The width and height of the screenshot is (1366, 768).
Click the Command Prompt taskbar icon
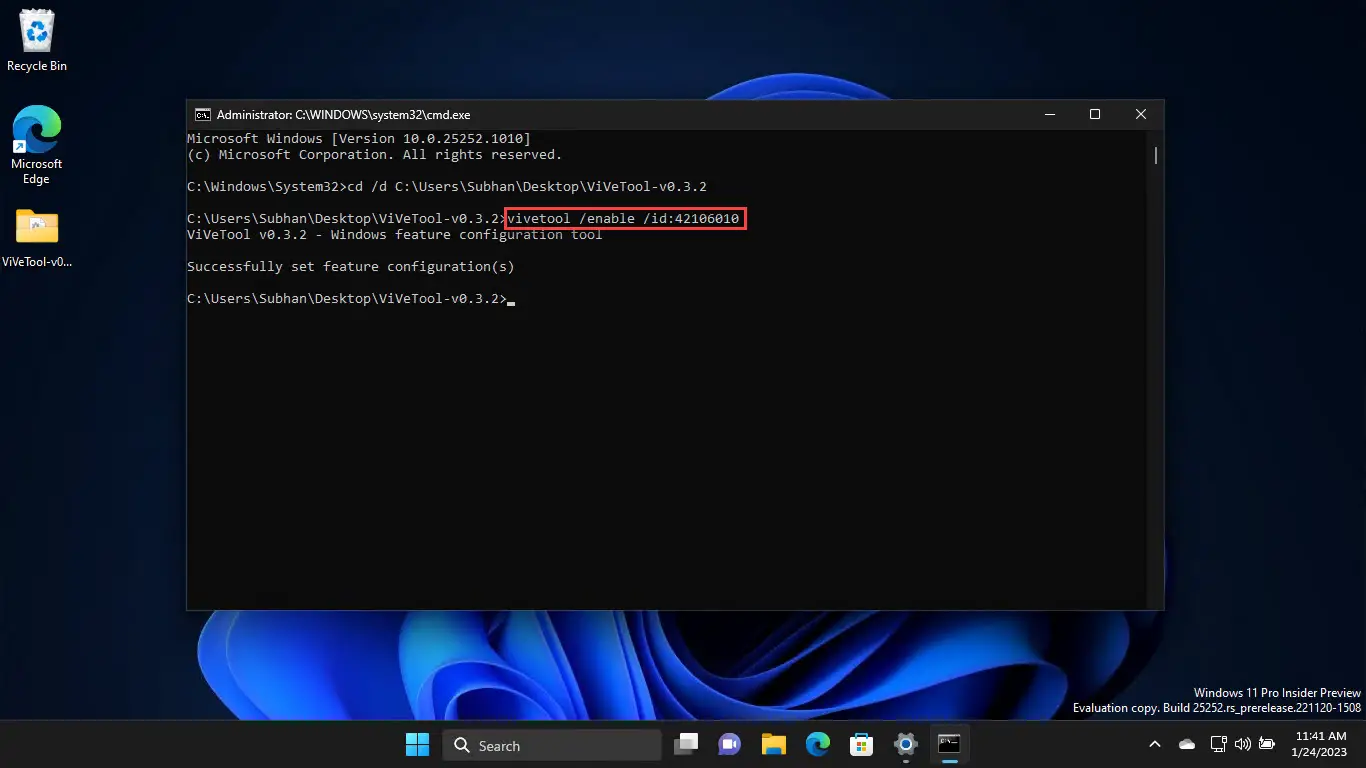click(949, 745)
